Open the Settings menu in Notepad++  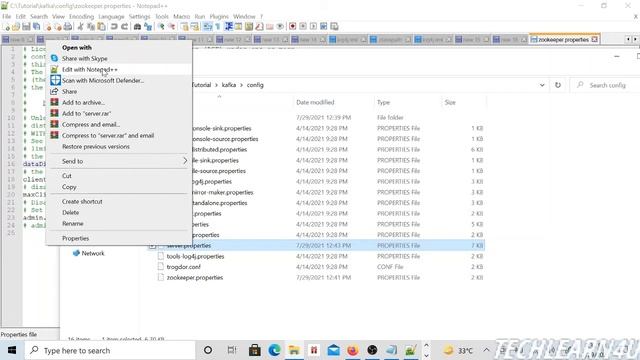tap(140, 16)
